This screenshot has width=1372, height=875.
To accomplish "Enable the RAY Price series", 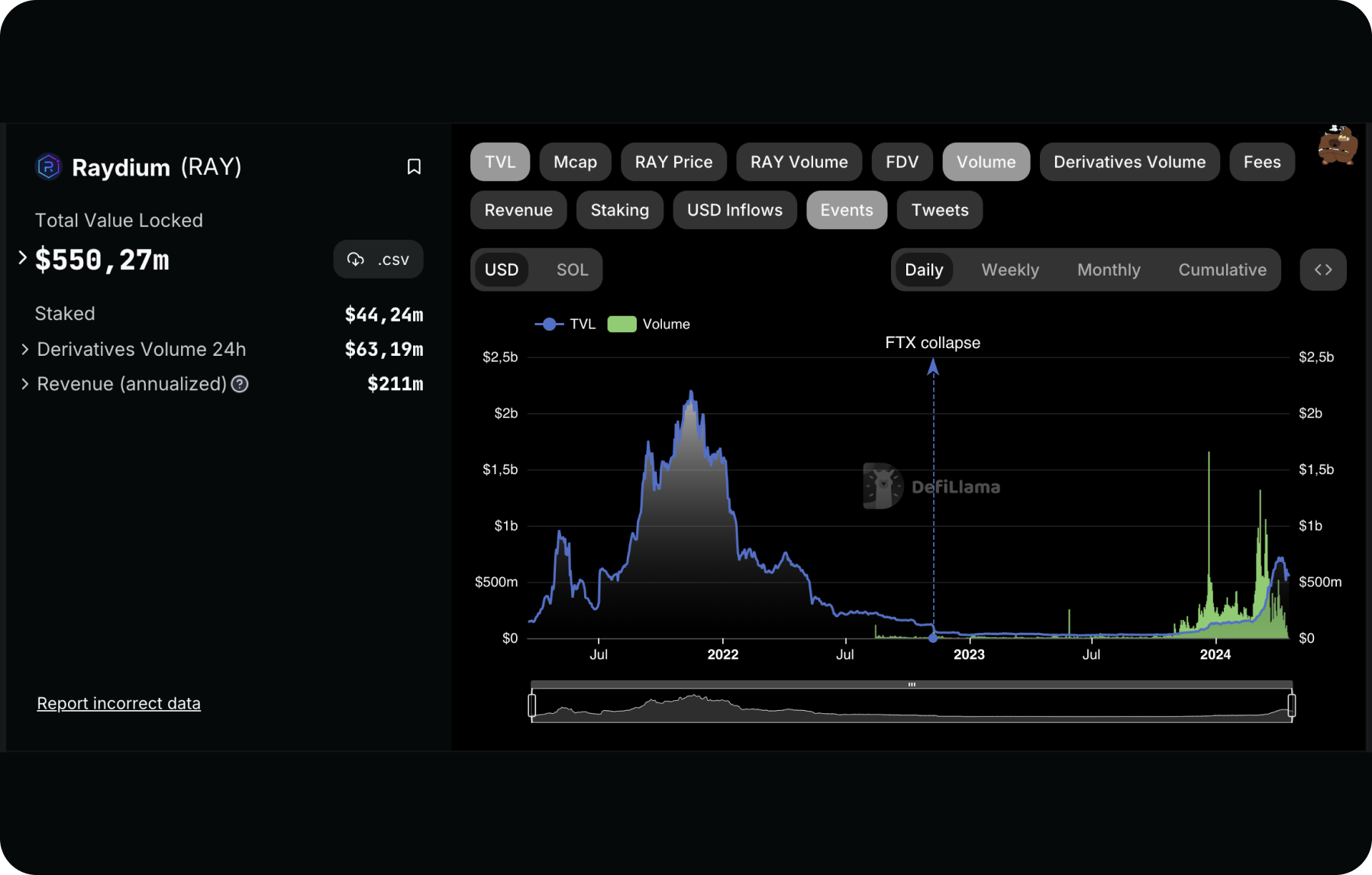I will 673,162.
